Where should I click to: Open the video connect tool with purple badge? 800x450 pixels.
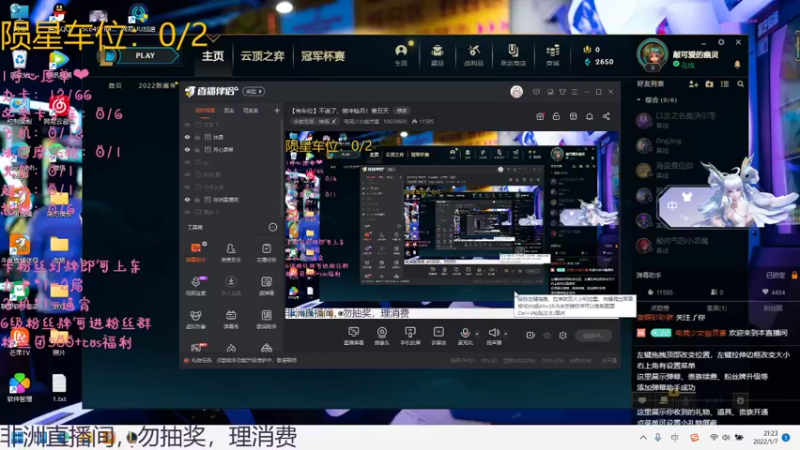pyautogui.click(x=196, y=286)
